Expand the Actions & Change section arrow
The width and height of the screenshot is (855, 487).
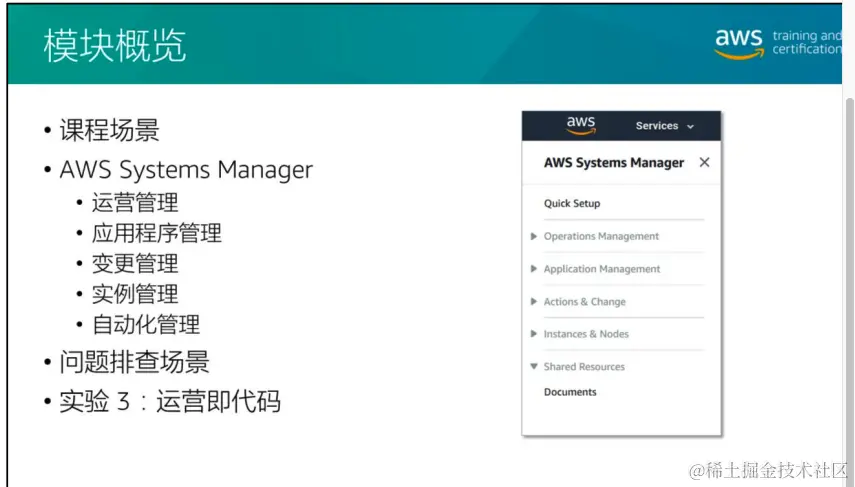click(534, 302)
